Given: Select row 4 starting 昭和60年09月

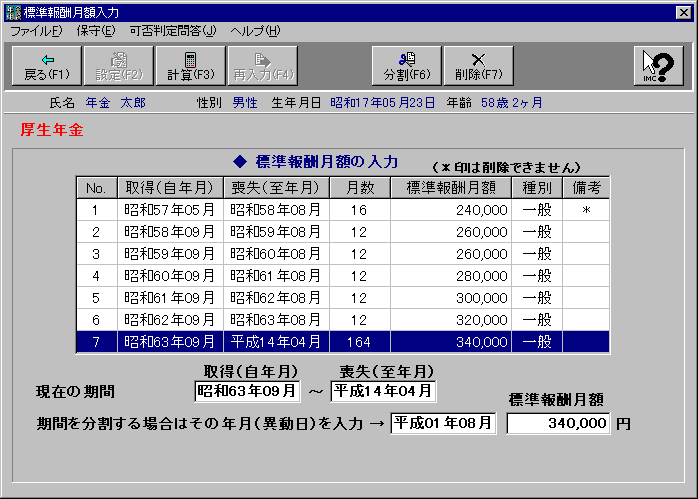Looking at the screenshot, I should (343, 276).
